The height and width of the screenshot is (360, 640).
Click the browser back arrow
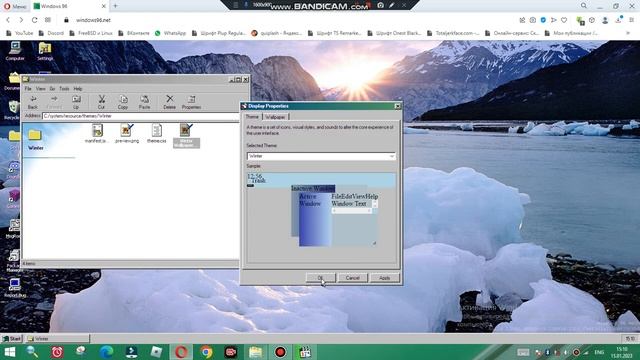8,20
